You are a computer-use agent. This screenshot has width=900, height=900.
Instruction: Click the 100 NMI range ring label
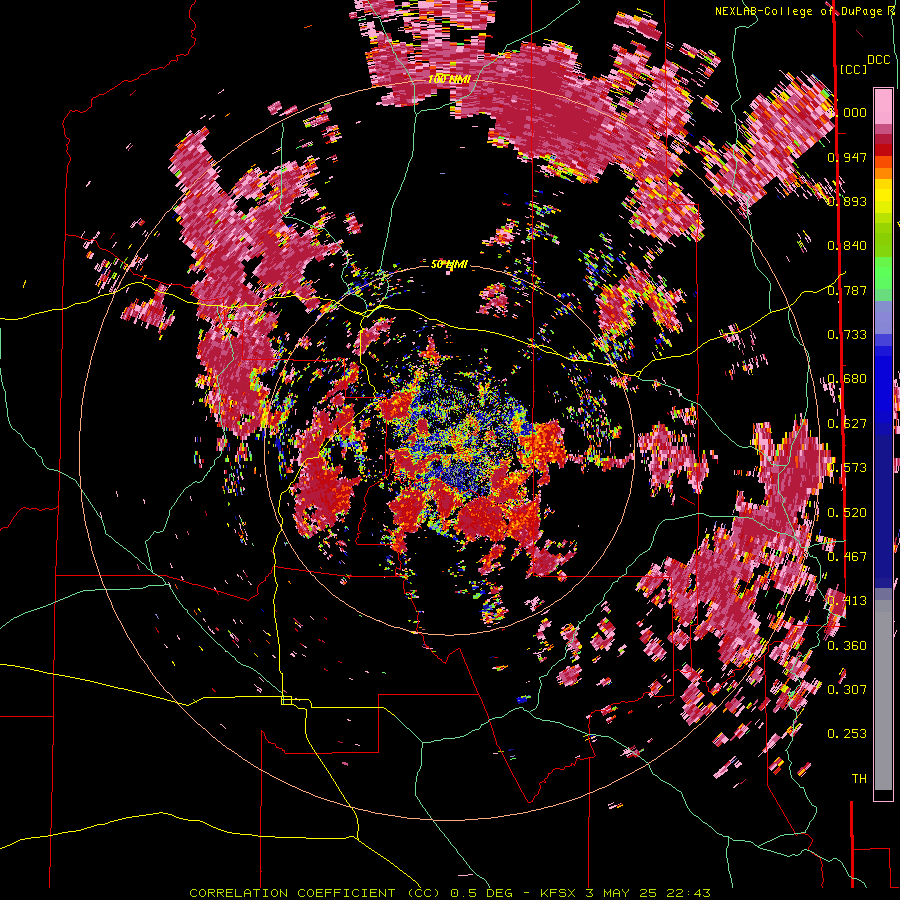tap(449, 79)
